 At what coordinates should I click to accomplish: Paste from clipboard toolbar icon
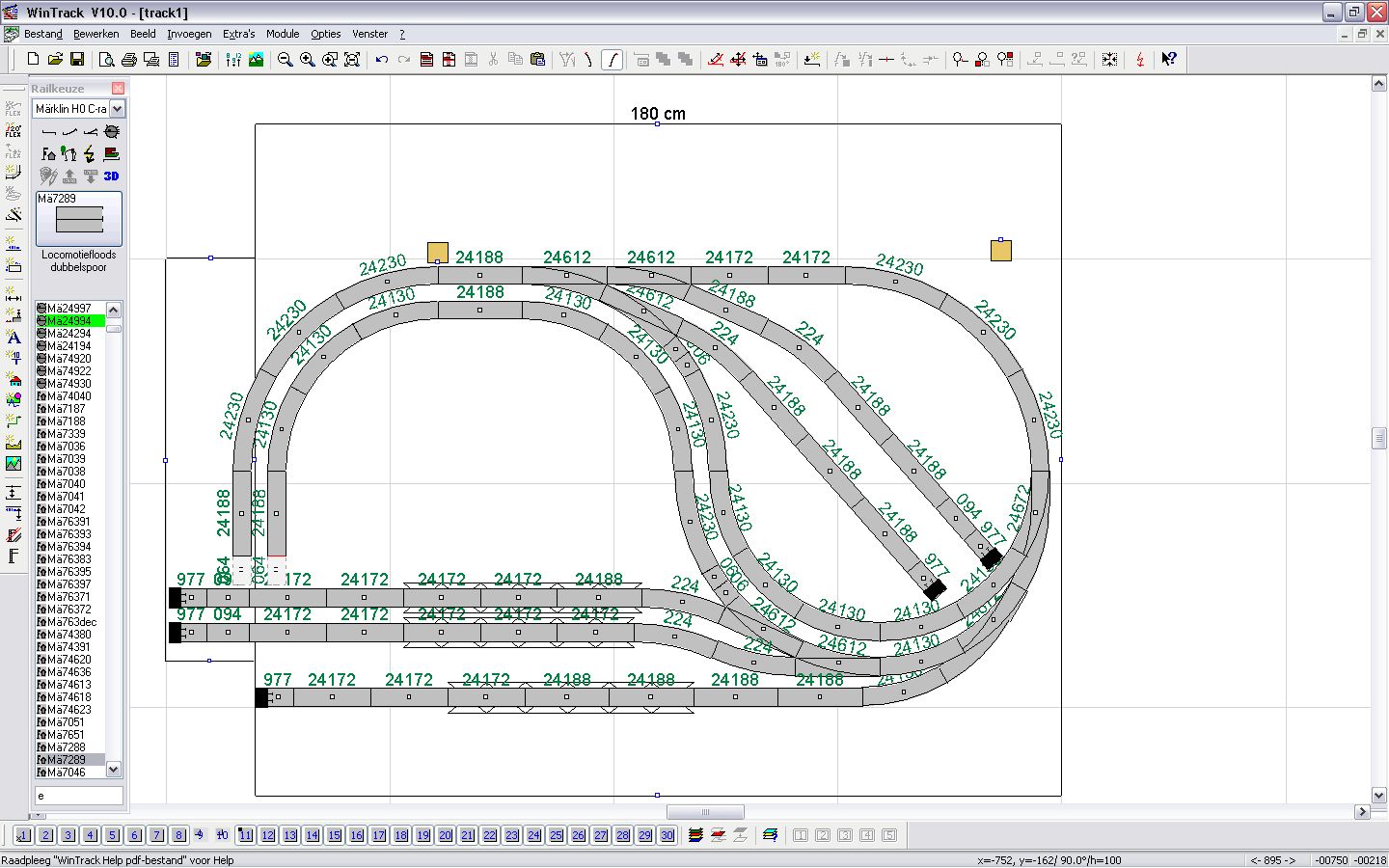point(538,59)
